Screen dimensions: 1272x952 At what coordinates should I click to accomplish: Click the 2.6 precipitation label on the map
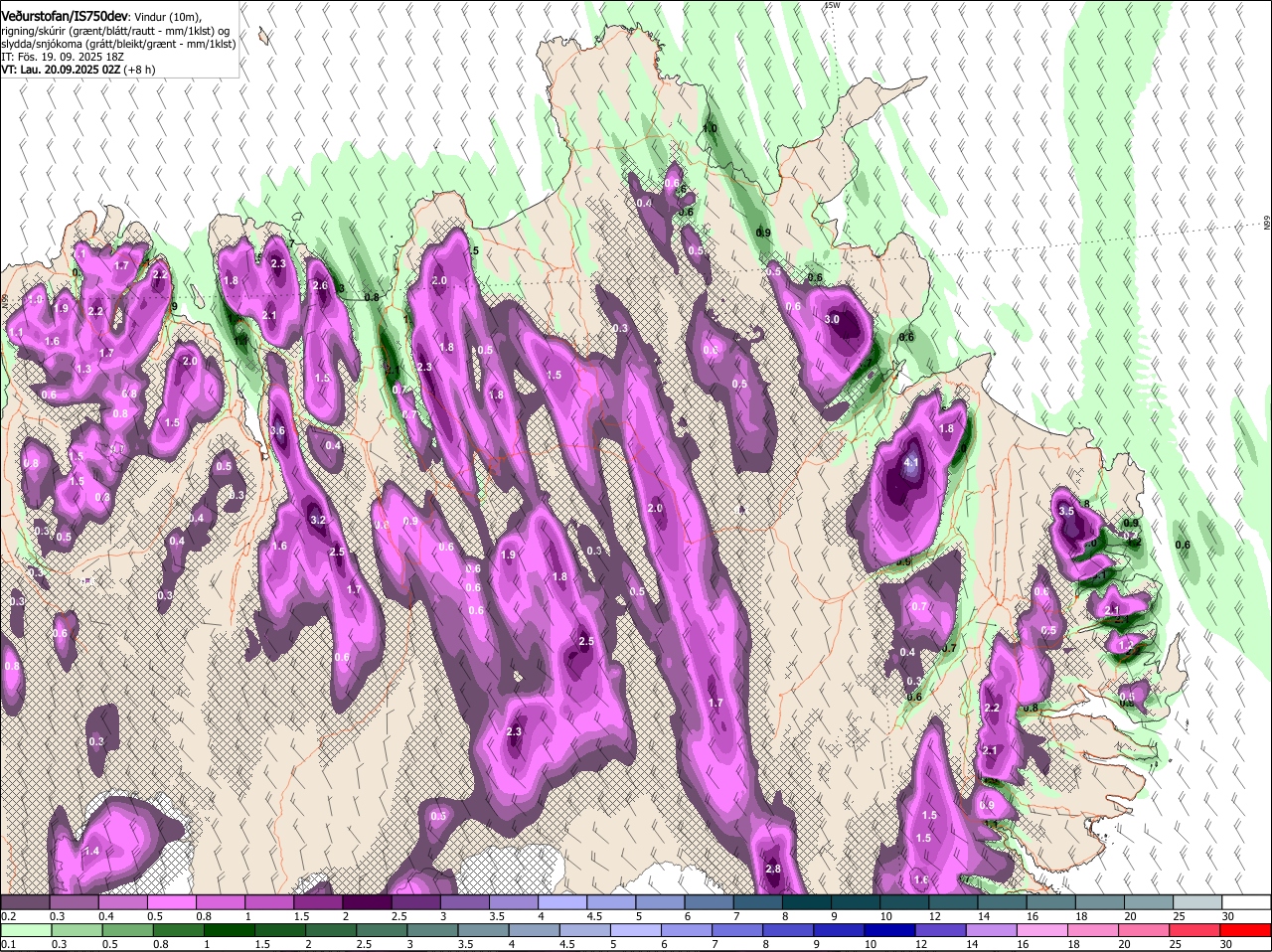click(x=320, y=286)
